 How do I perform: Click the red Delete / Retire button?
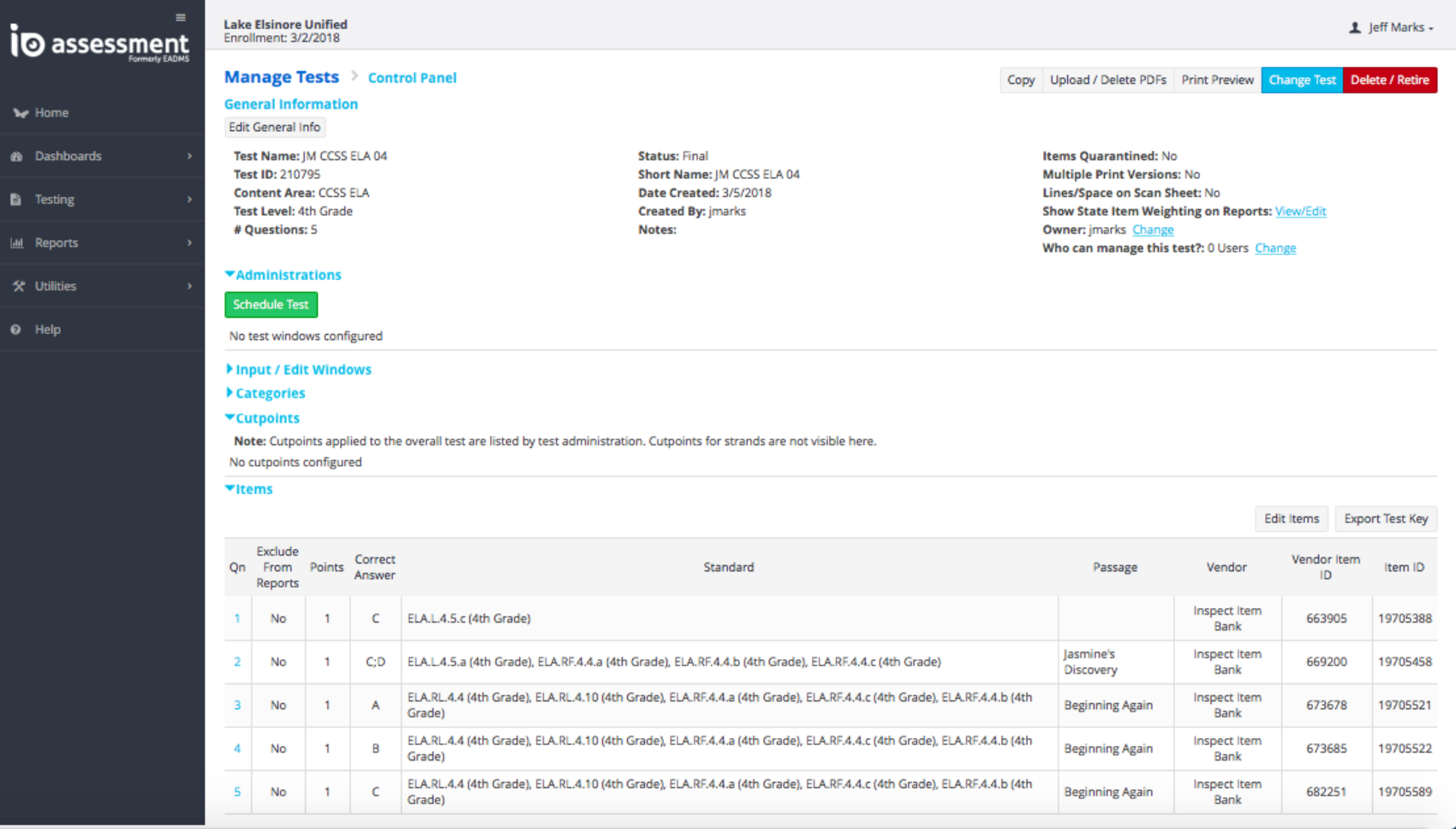(x=1389, y=80)
